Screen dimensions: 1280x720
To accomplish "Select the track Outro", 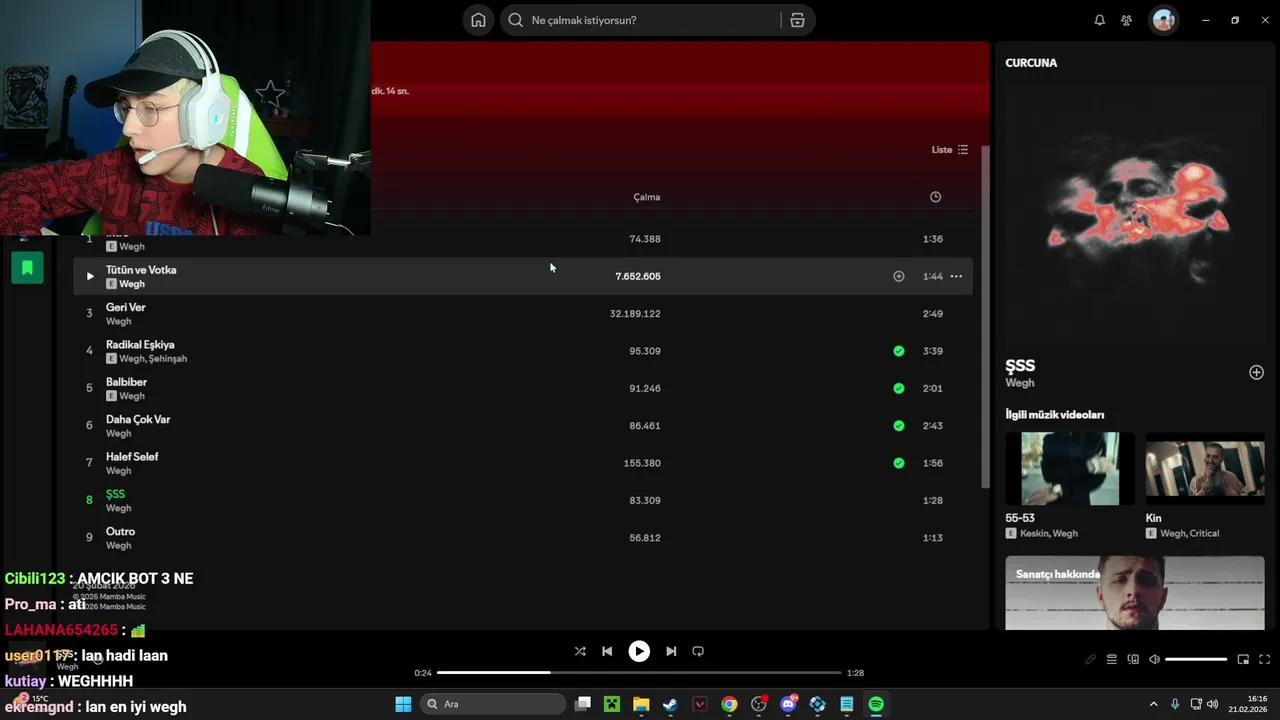I will pos(120,531).
